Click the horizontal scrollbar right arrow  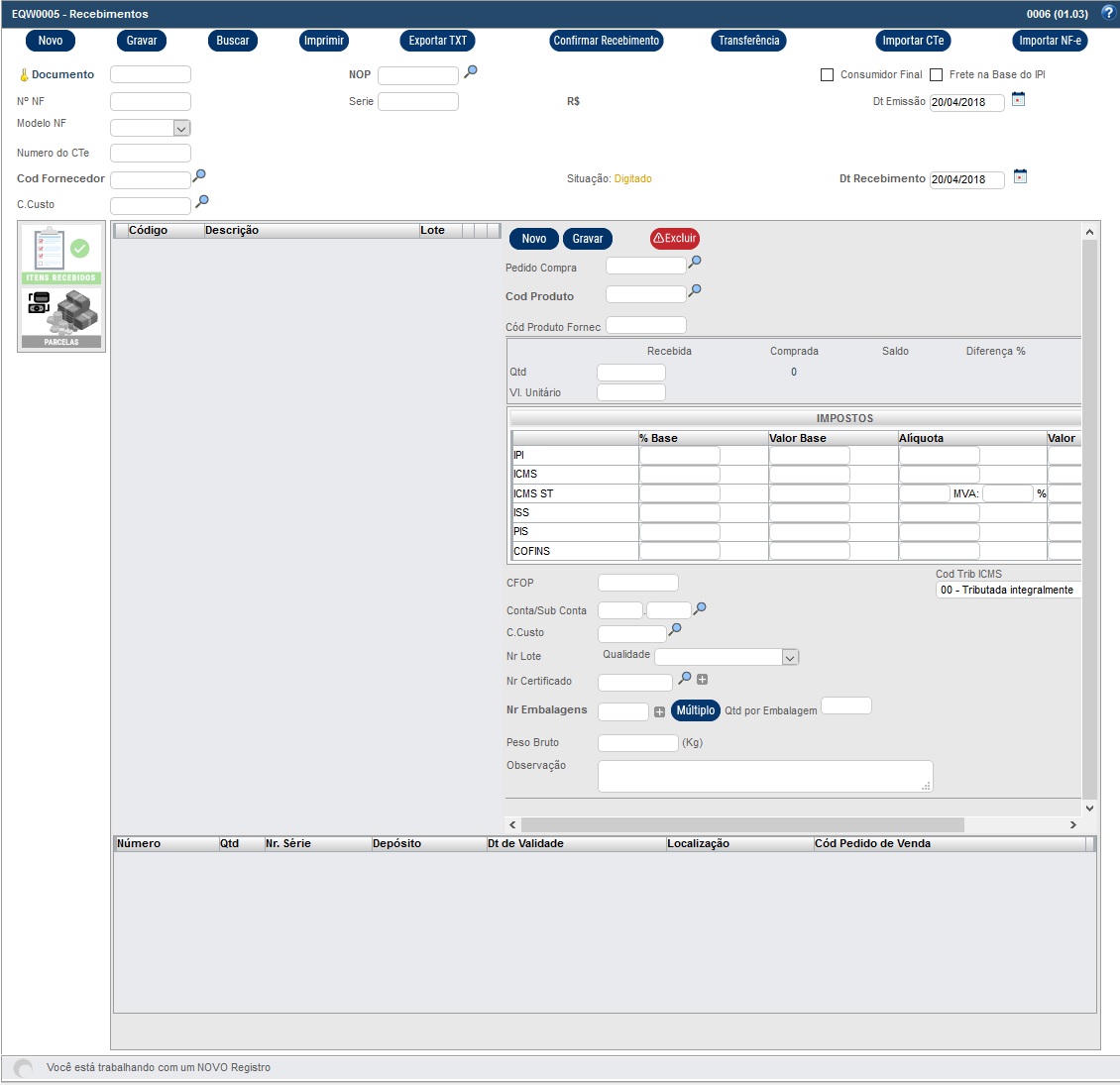pyautogui.click(x=1072, y=824)
